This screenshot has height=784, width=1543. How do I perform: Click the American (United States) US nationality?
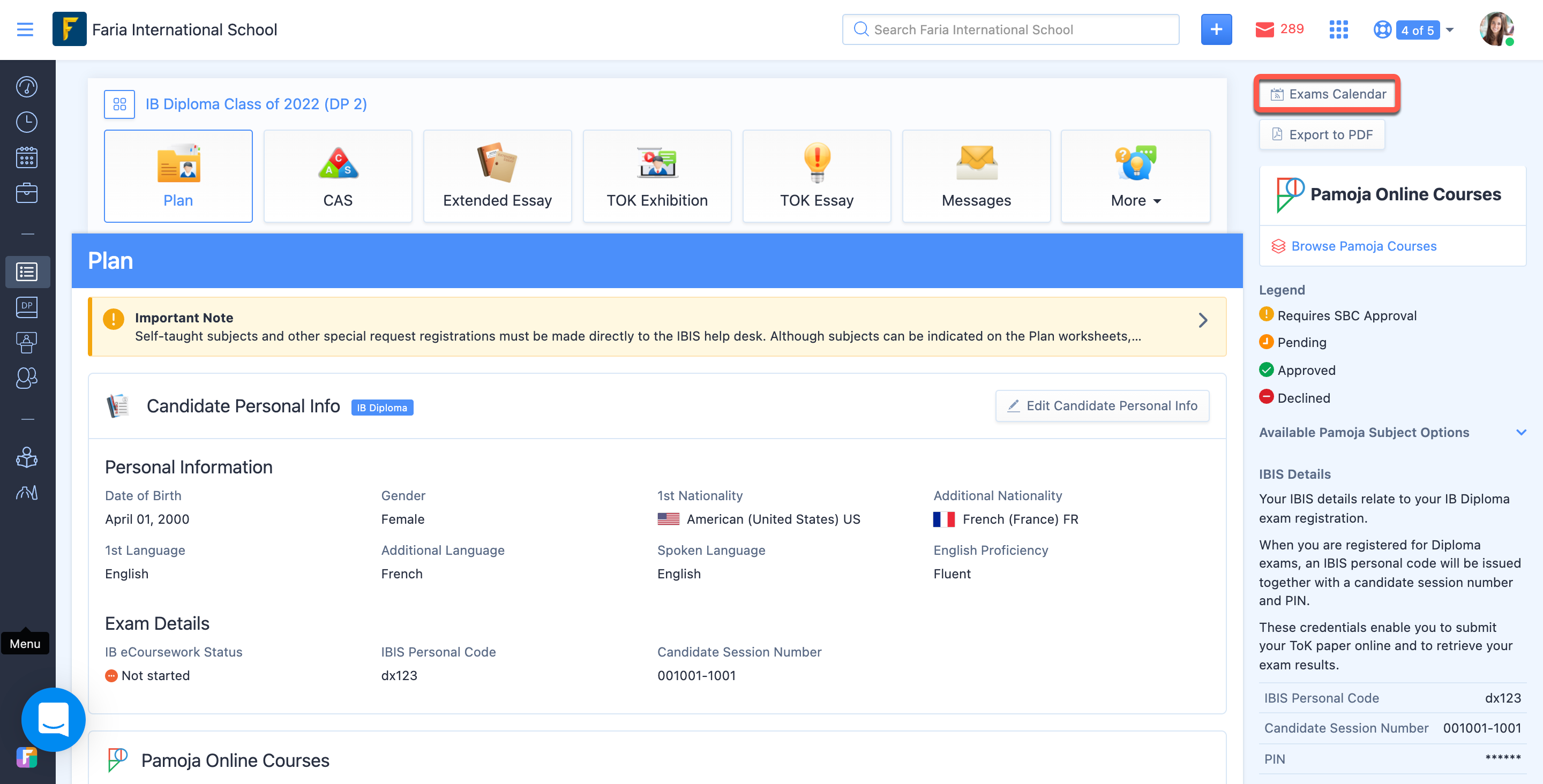tap(773, 519)
